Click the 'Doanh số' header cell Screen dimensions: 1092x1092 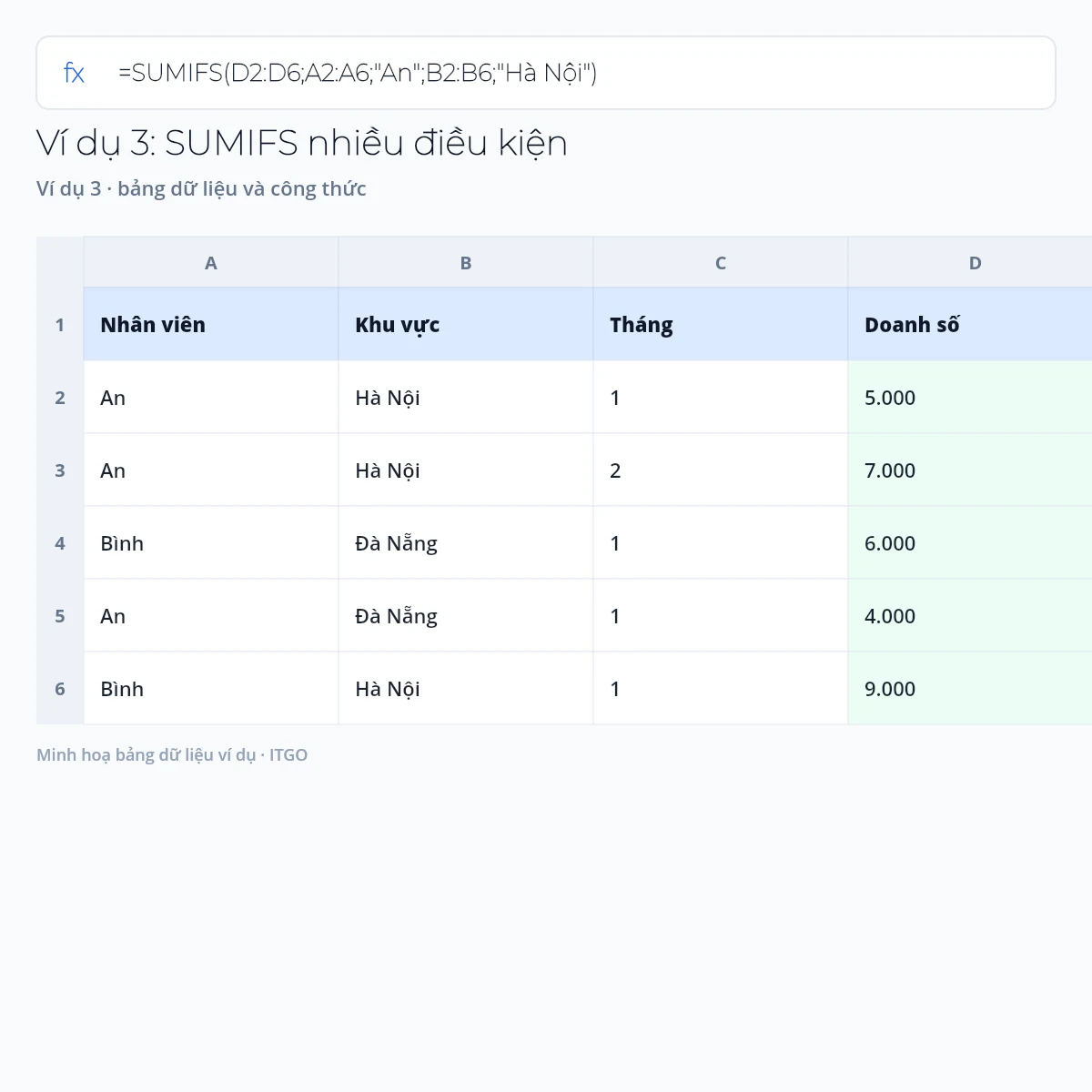point(970,325)
